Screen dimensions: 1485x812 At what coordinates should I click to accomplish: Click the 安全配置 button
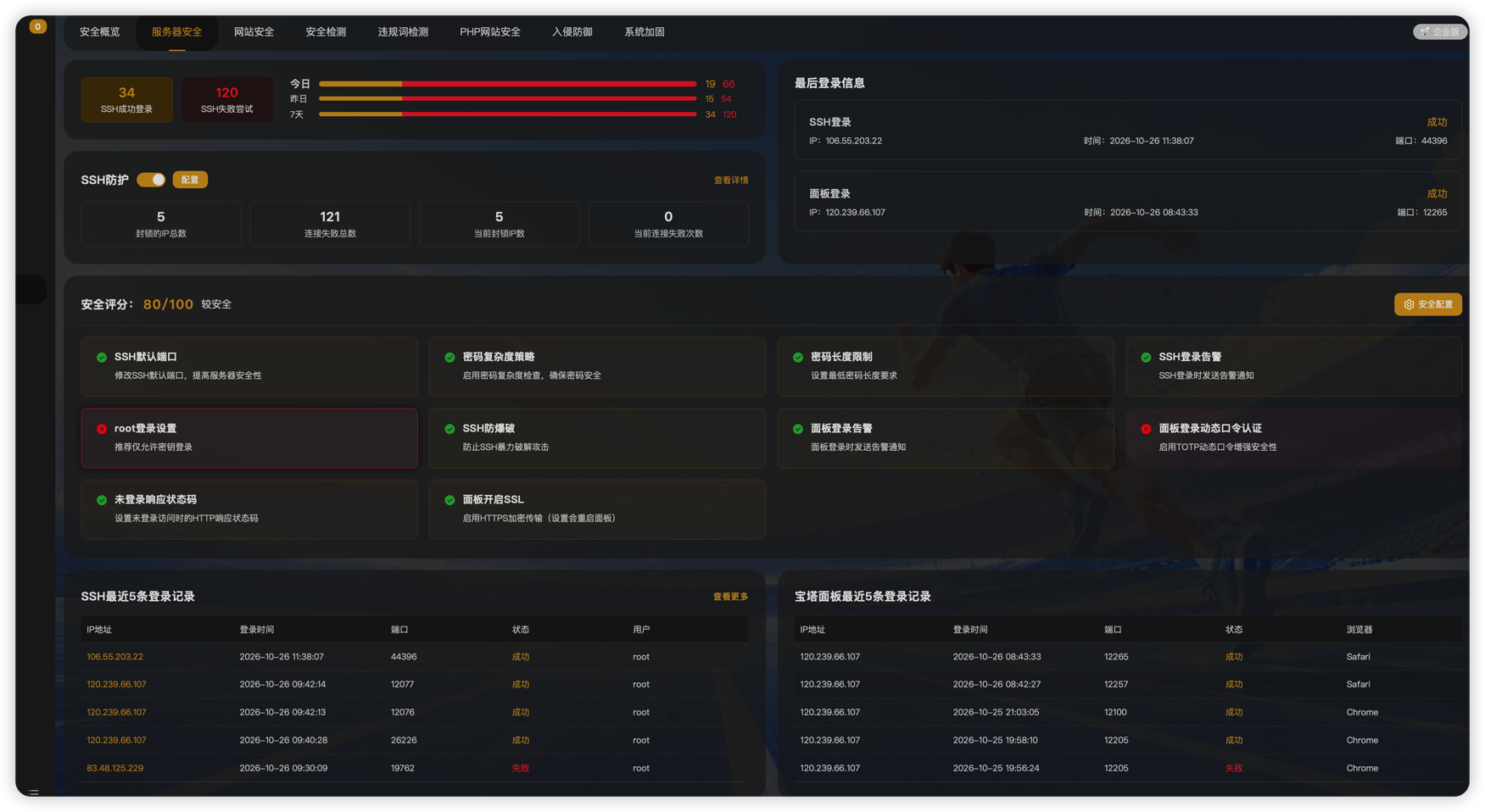[1427, 304]
